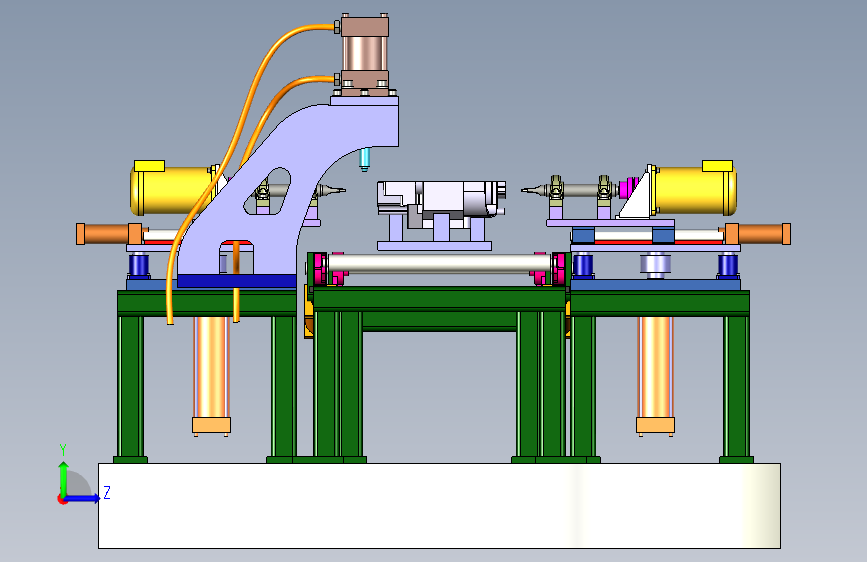This screenshot has height=562, width=867.
Task: Select the white triangular bracket near right motor
Action: click(x=636, y=195)
